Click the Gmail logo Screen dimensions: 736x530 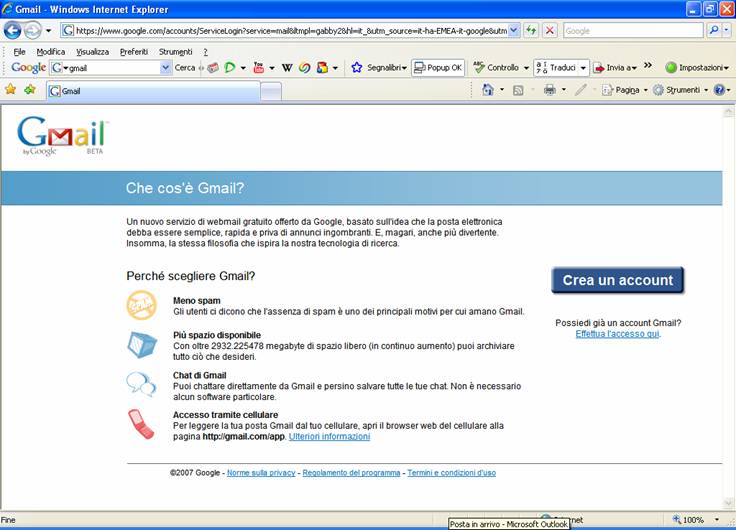pos(62,136)
